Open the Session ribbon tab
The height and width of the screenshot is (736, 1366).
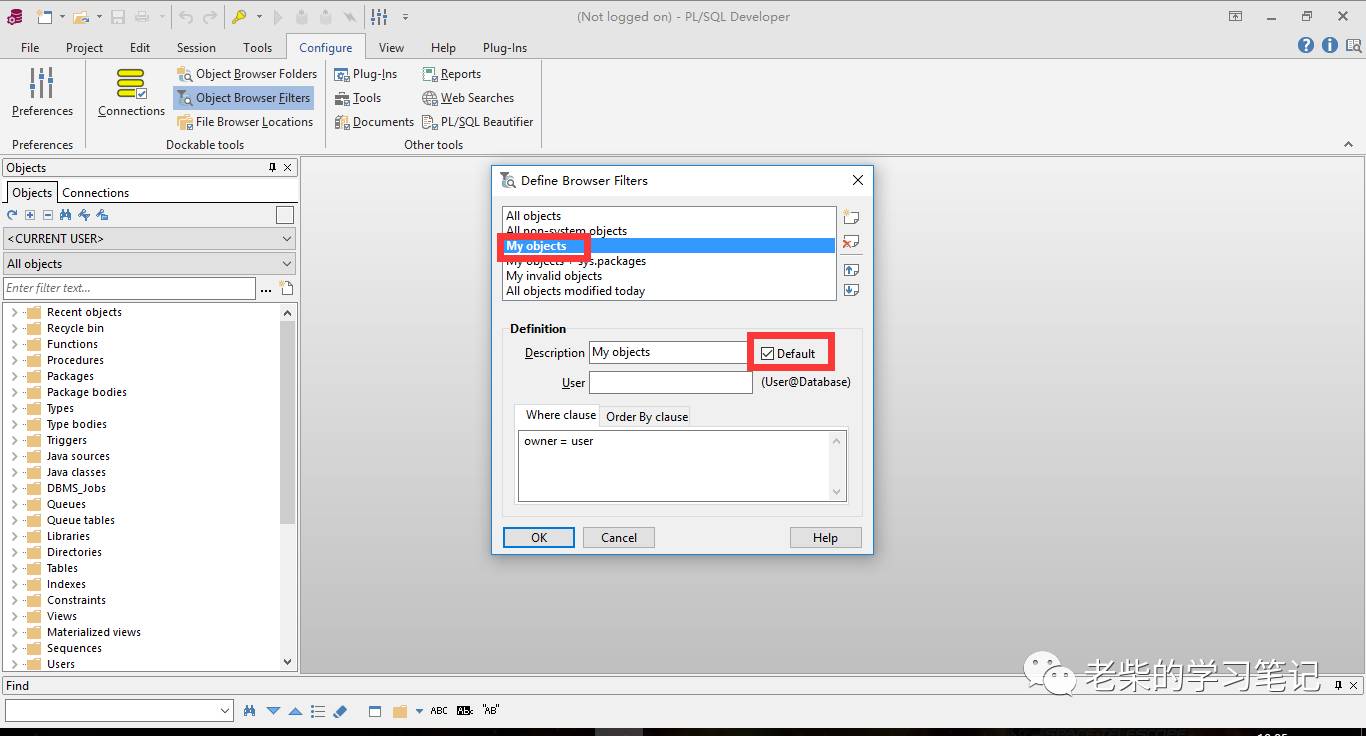pyautogui.click(x=196, y=47)
